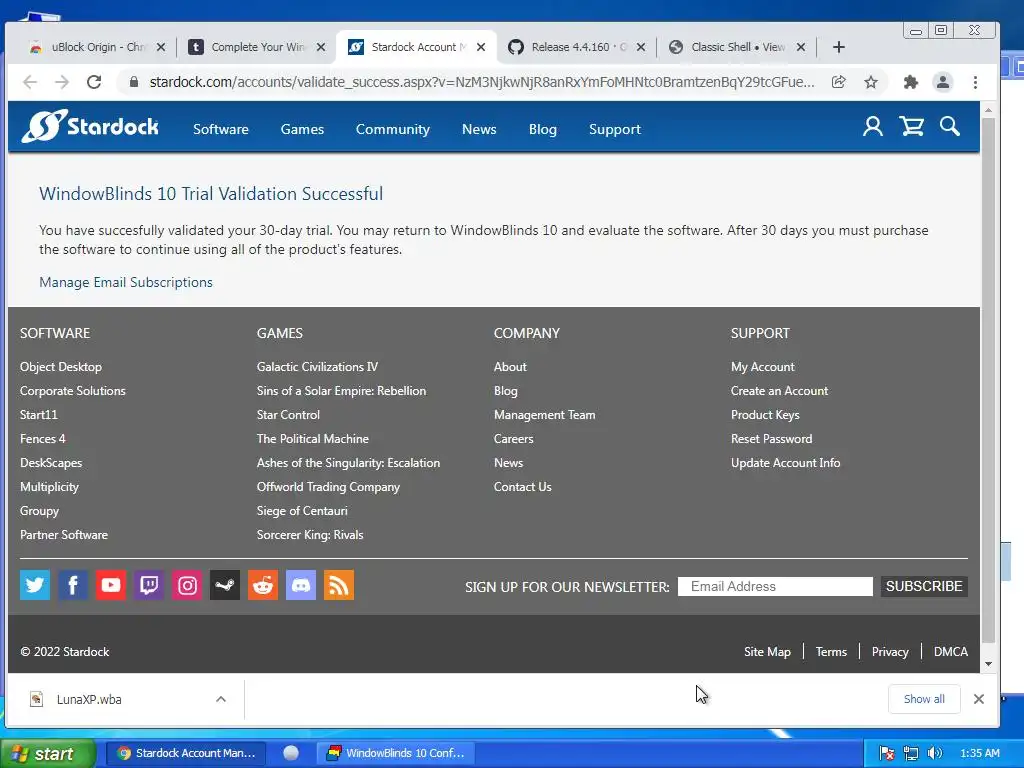Image resolution: width=1024 pixels, height=768 pixels.
Task: Expand LunaXP.wba download options chevron
Action: click(221, 699)
